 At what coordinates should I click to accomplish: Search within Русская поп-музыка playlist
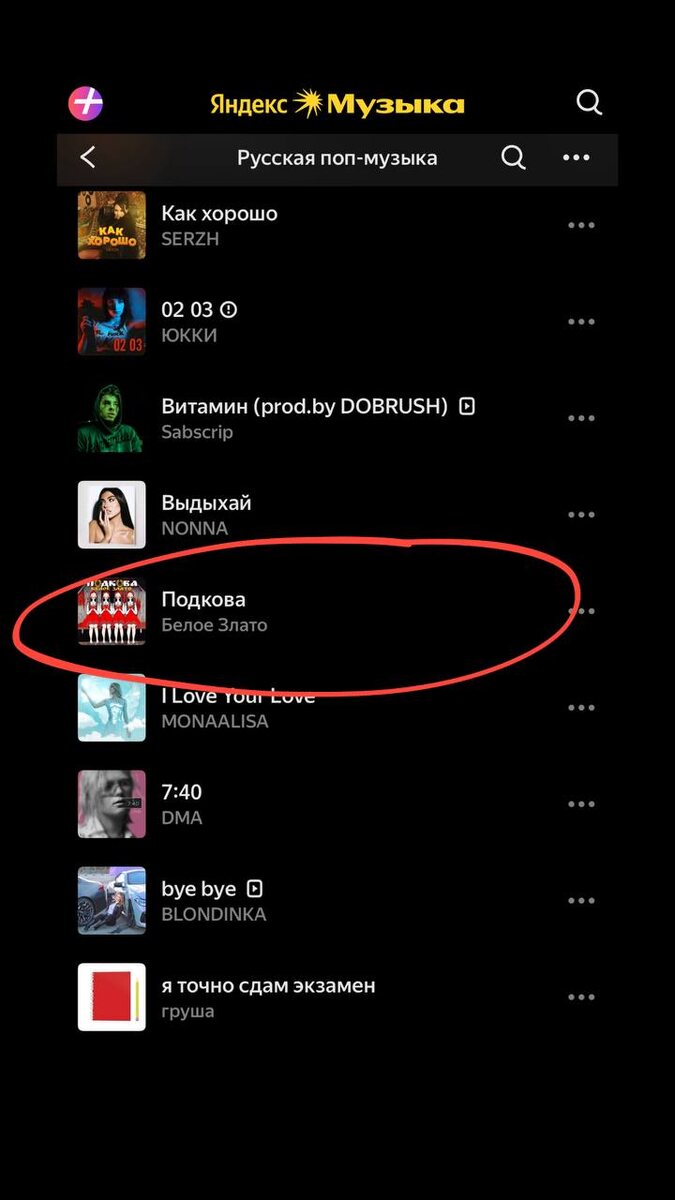[513, 158]
